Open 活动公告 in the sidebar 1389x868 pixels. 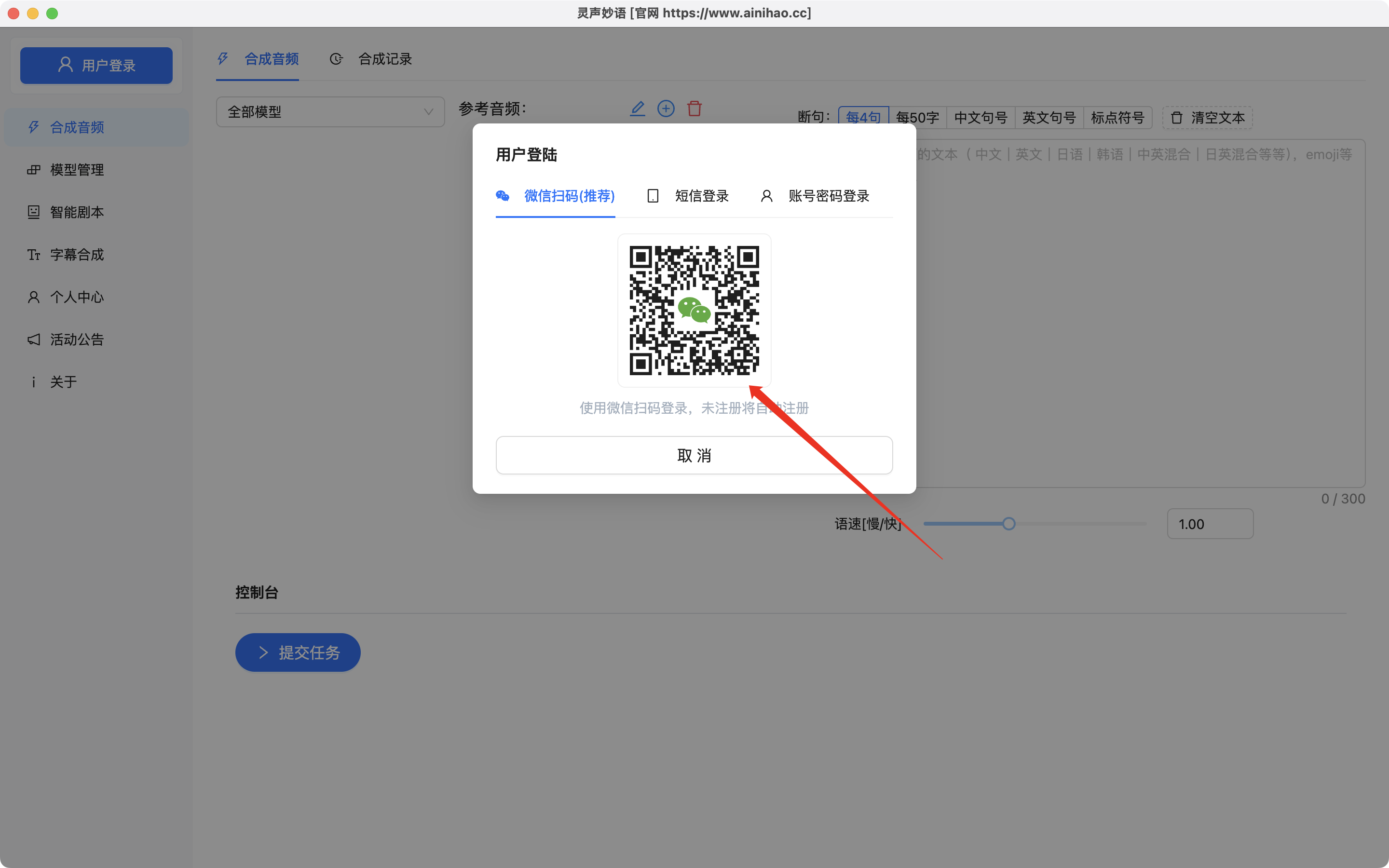[x=96, y=340]
